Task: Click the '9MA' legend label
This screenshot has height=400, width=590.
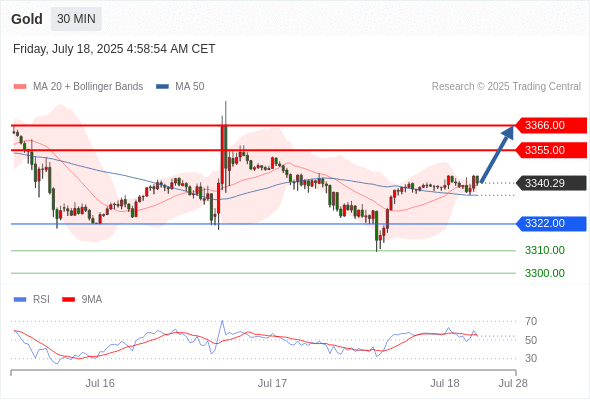Action: tap(92, 300)
